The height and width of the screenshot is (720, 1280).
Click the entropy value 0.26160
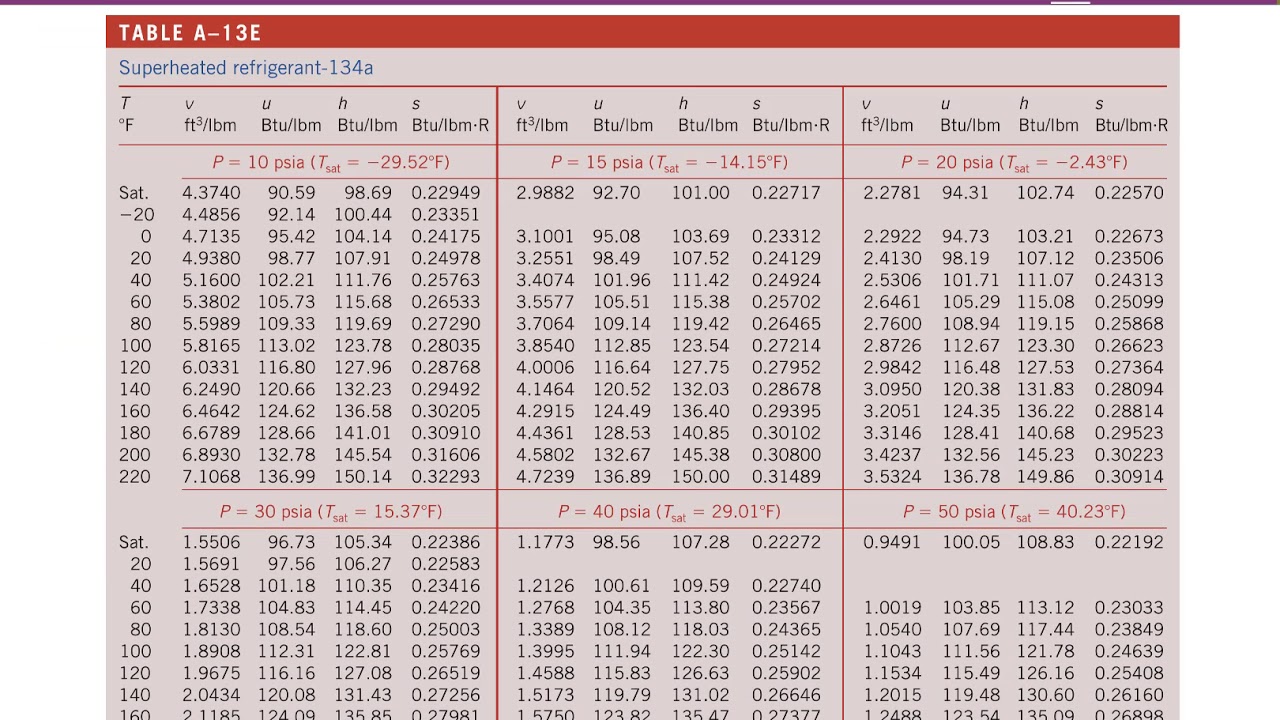pyautogui.click(x=1129, y=694)
